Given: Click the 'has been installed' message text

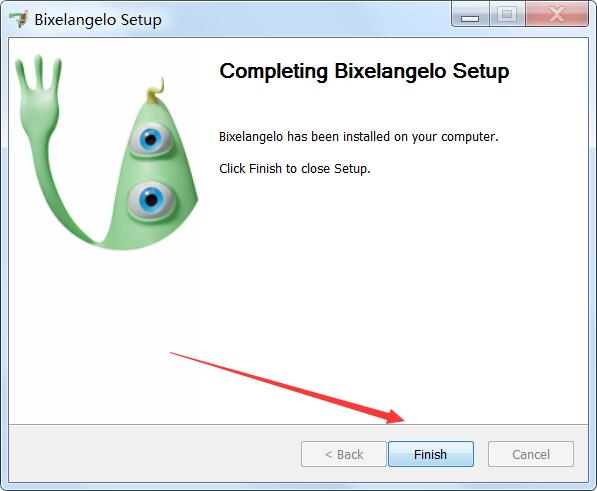Looking at the screenshot, I should [359, 137].
